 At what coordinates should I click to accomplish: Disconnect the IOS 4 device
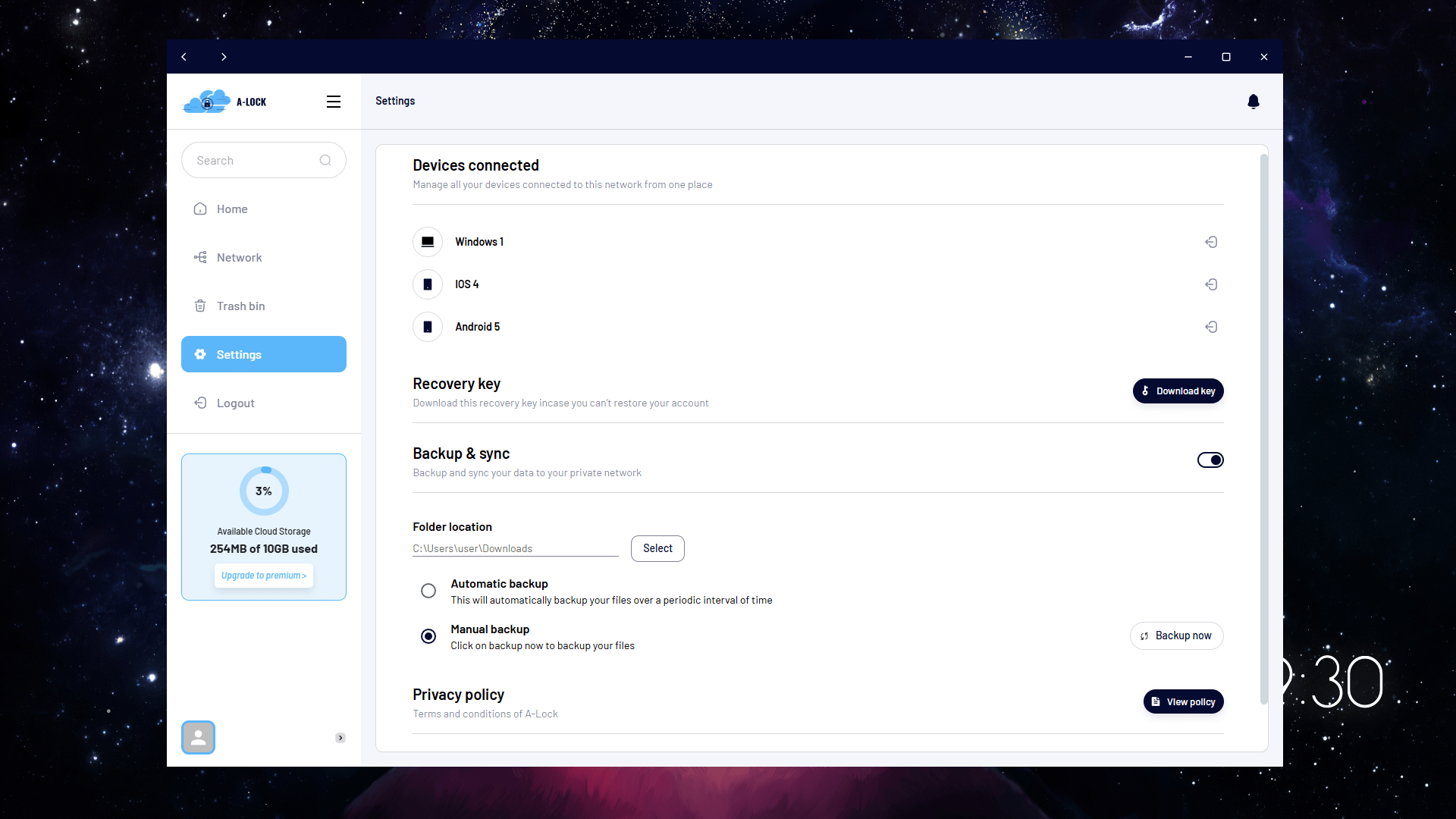click(x=1211, y=284)
